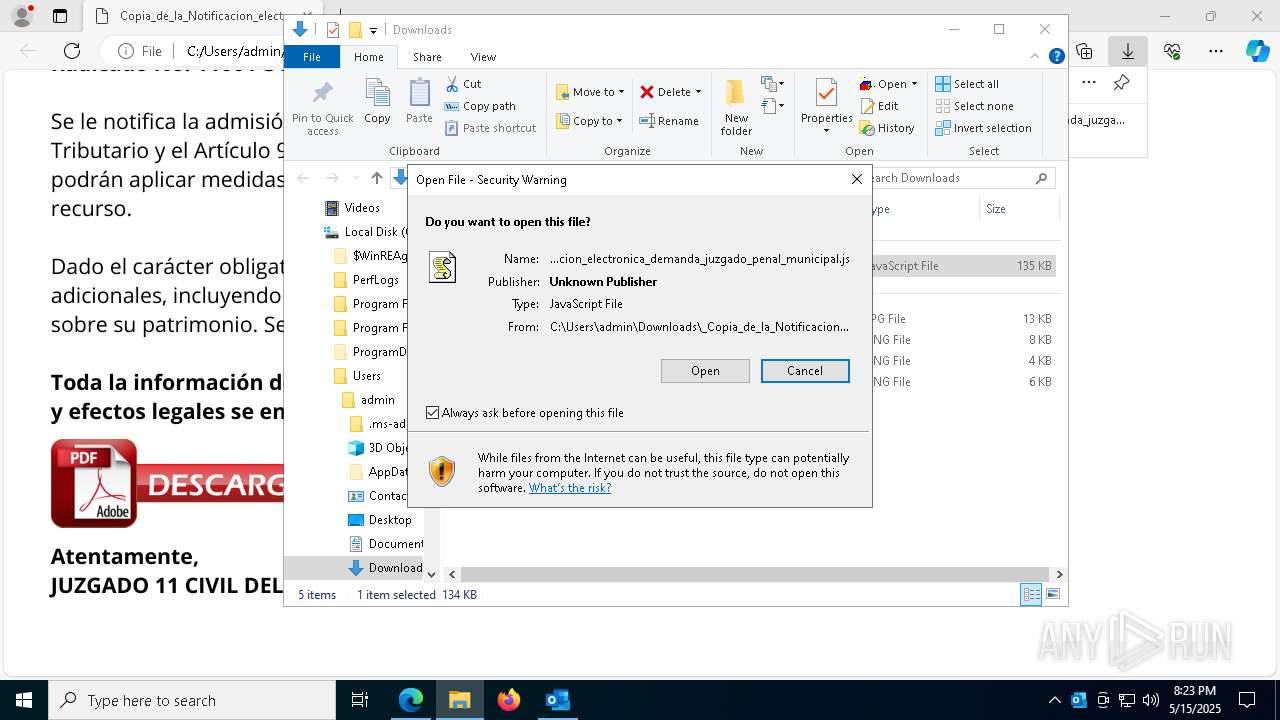Open Outlook from the taskbar
This screenshot has height=720, width=1280.
click(x=557, y=700)
